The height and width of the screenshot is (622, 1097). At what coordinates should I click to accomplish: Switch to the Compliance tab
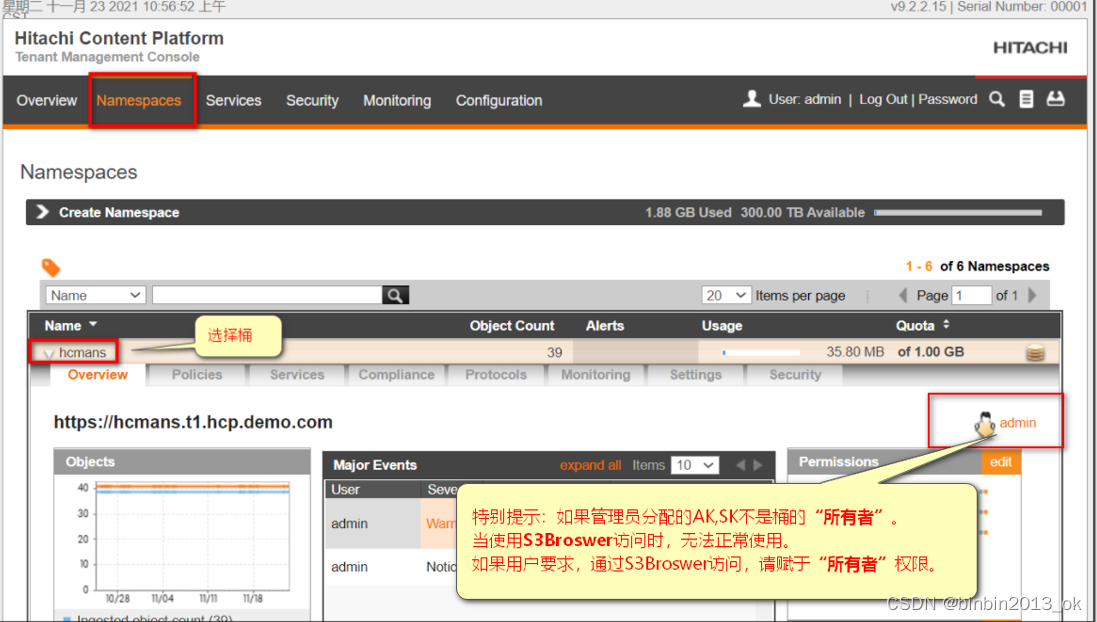tap(397, 375)
